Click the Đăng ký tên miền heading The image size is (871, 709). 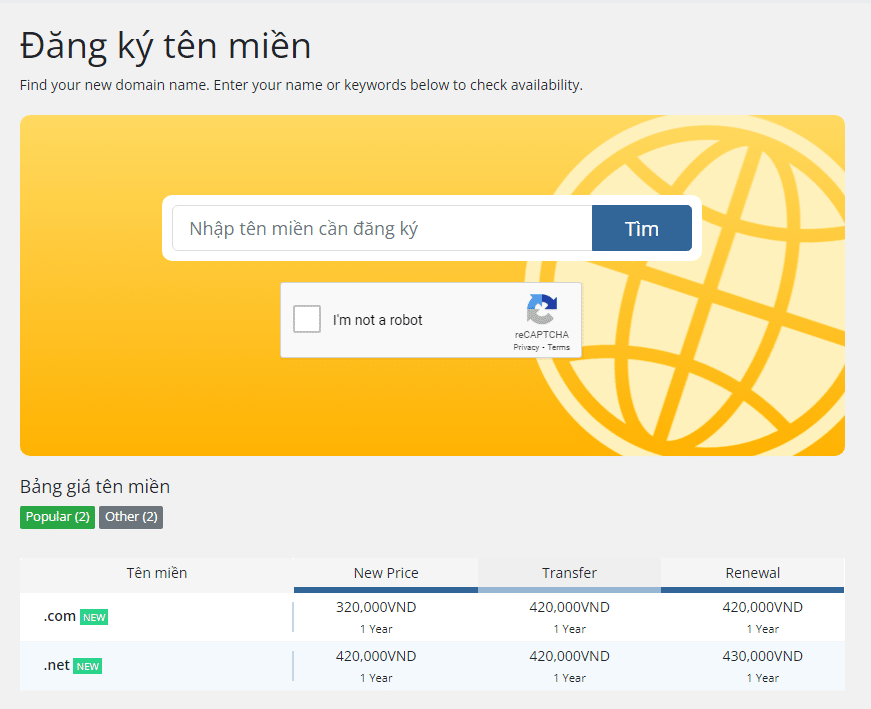coord(166,46)
